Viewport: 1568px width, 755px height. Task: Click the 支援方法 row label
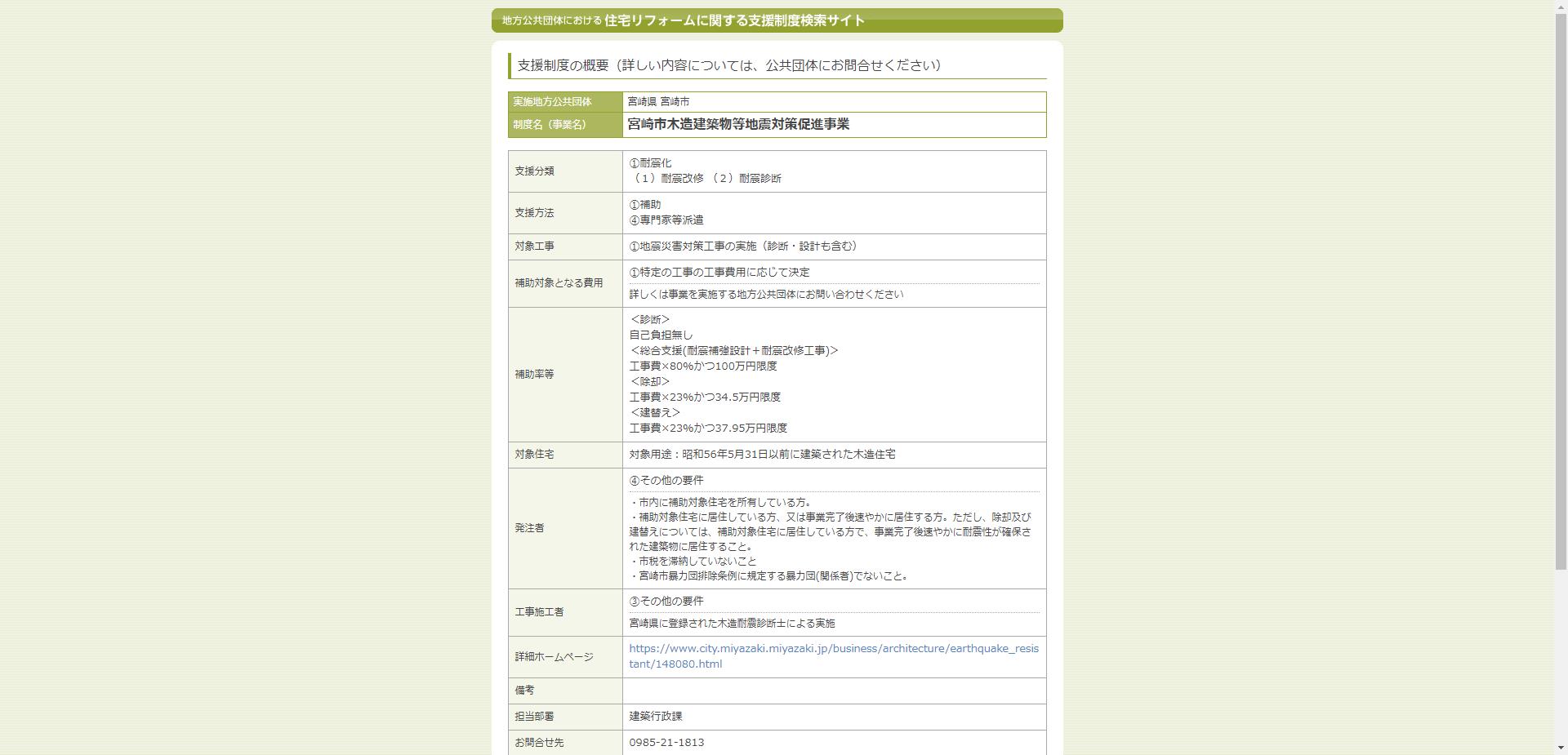(534, 212)
